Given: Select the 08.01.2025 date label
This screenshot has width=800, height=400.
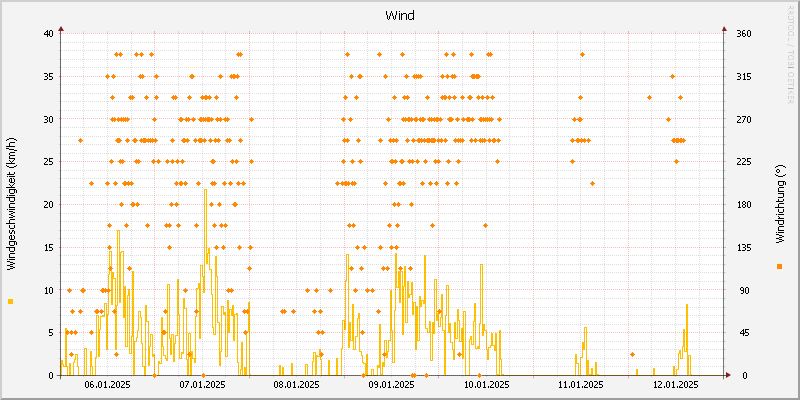Looking at the screenshot, I should pos(296,384).
